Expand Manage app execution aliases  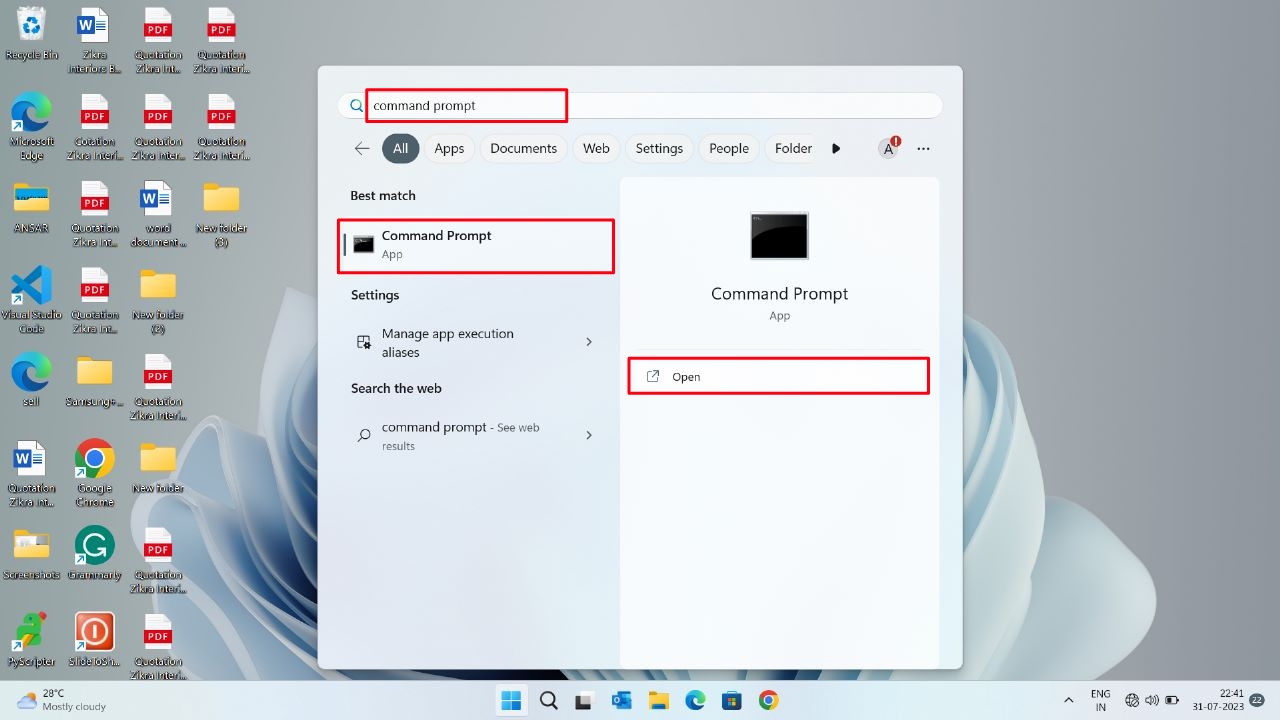tap(588, 342)
